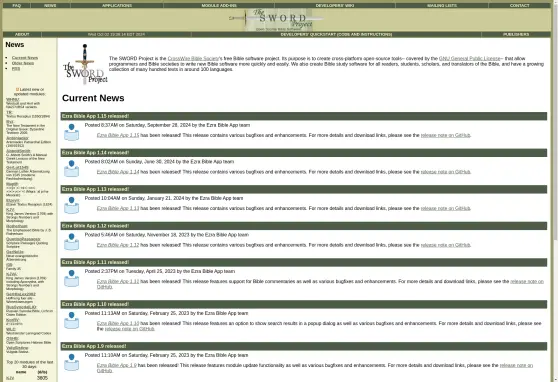Image resolution: width=558 pixels, height=382 pixels.
Task: Open GitHub release note for Ezra 1.9
Action: (x=516, y=365)
